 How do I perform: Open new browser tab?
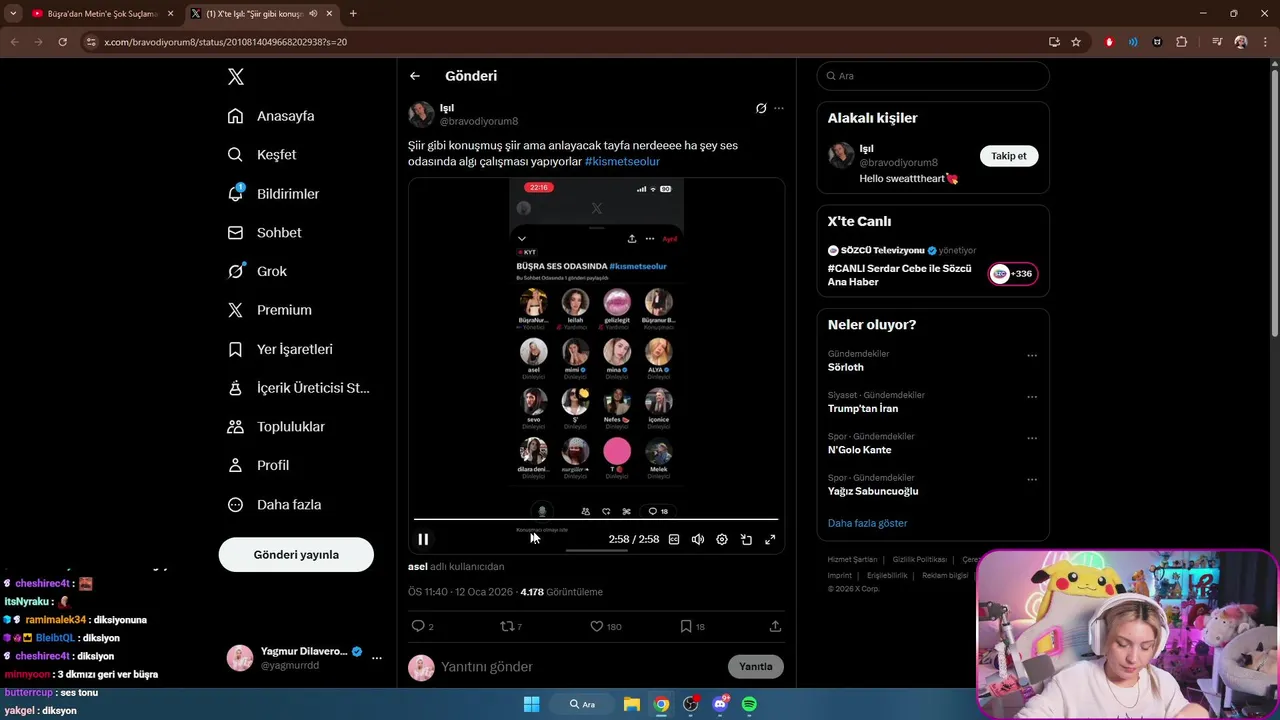click(353, 14)
